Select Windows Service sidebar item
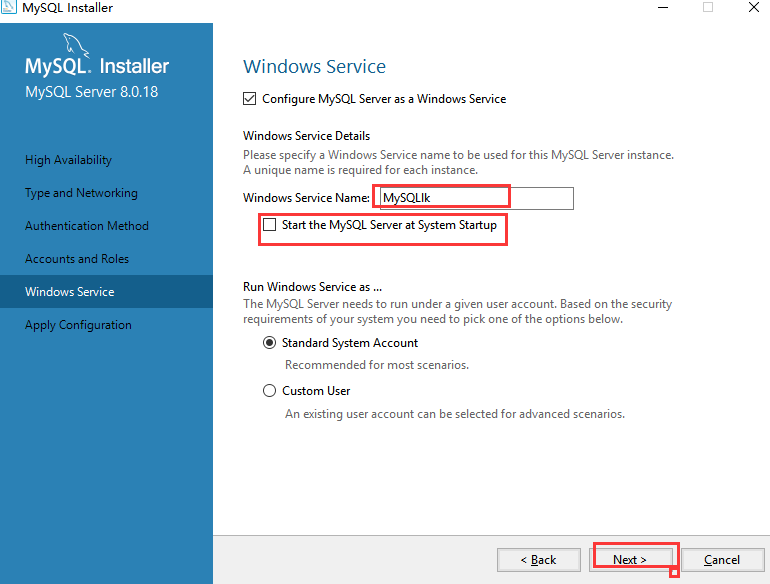The height and width of the screenshot is (584, 770). coord(106,292)
